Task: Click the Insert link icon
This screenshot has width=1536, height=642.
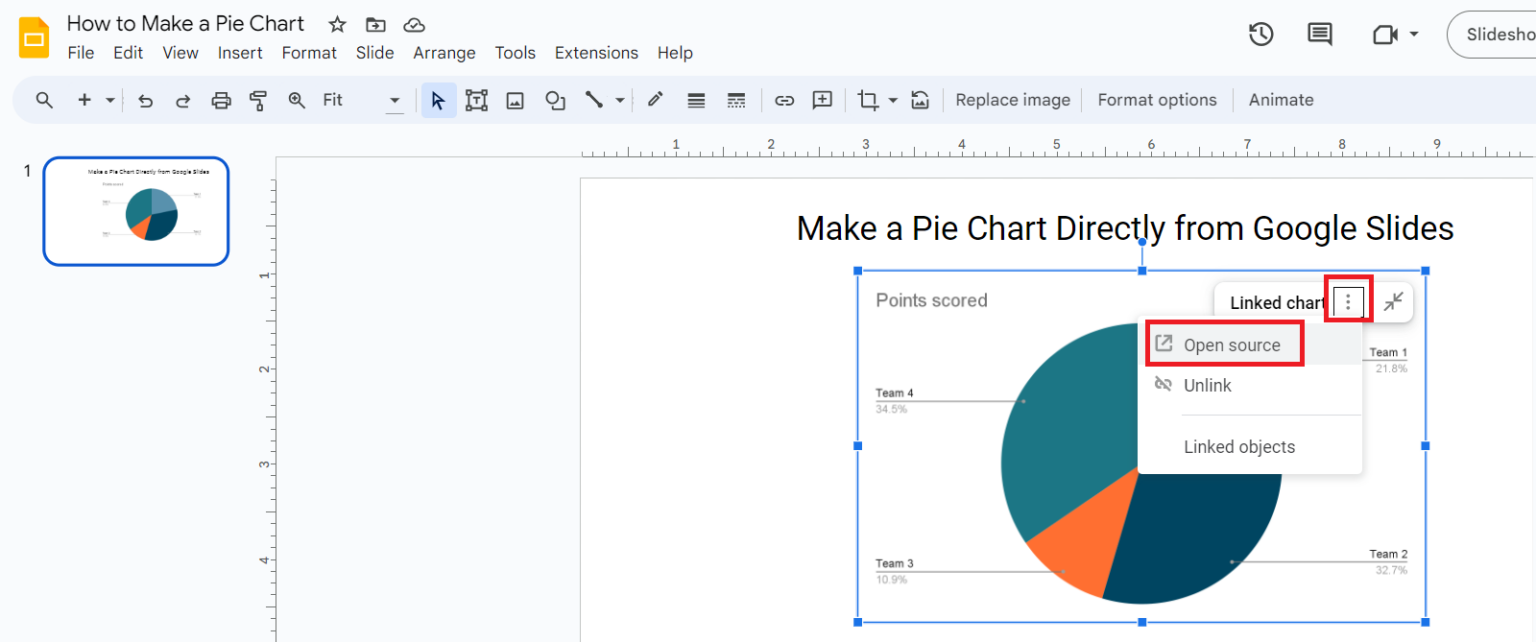Action: (x=784, y=100)
